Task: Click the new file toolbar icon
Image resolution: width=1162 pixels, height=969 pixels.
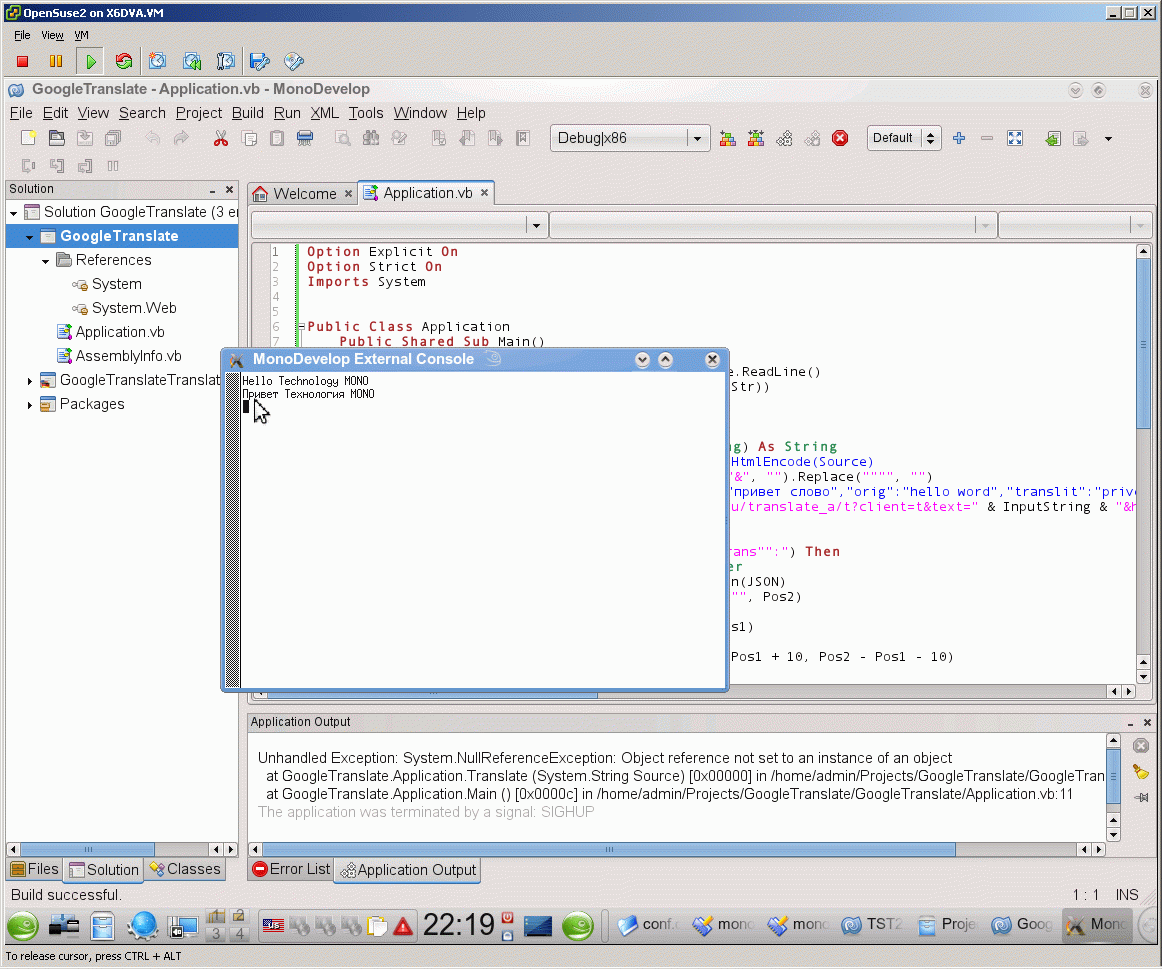Action: (29, 138)
